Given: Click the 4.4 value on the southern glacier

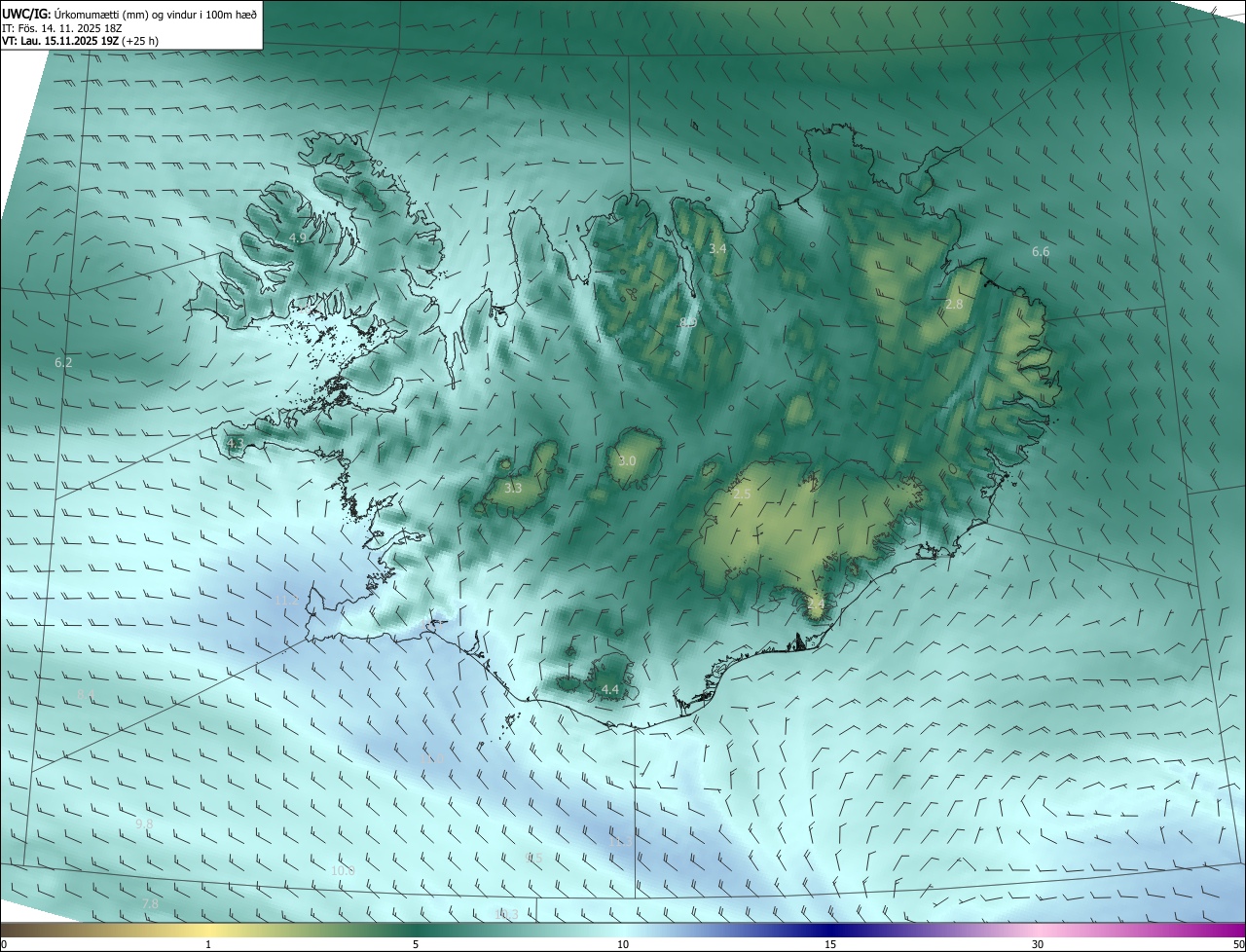Looking at the screenshot, I should tap(610, 689).
